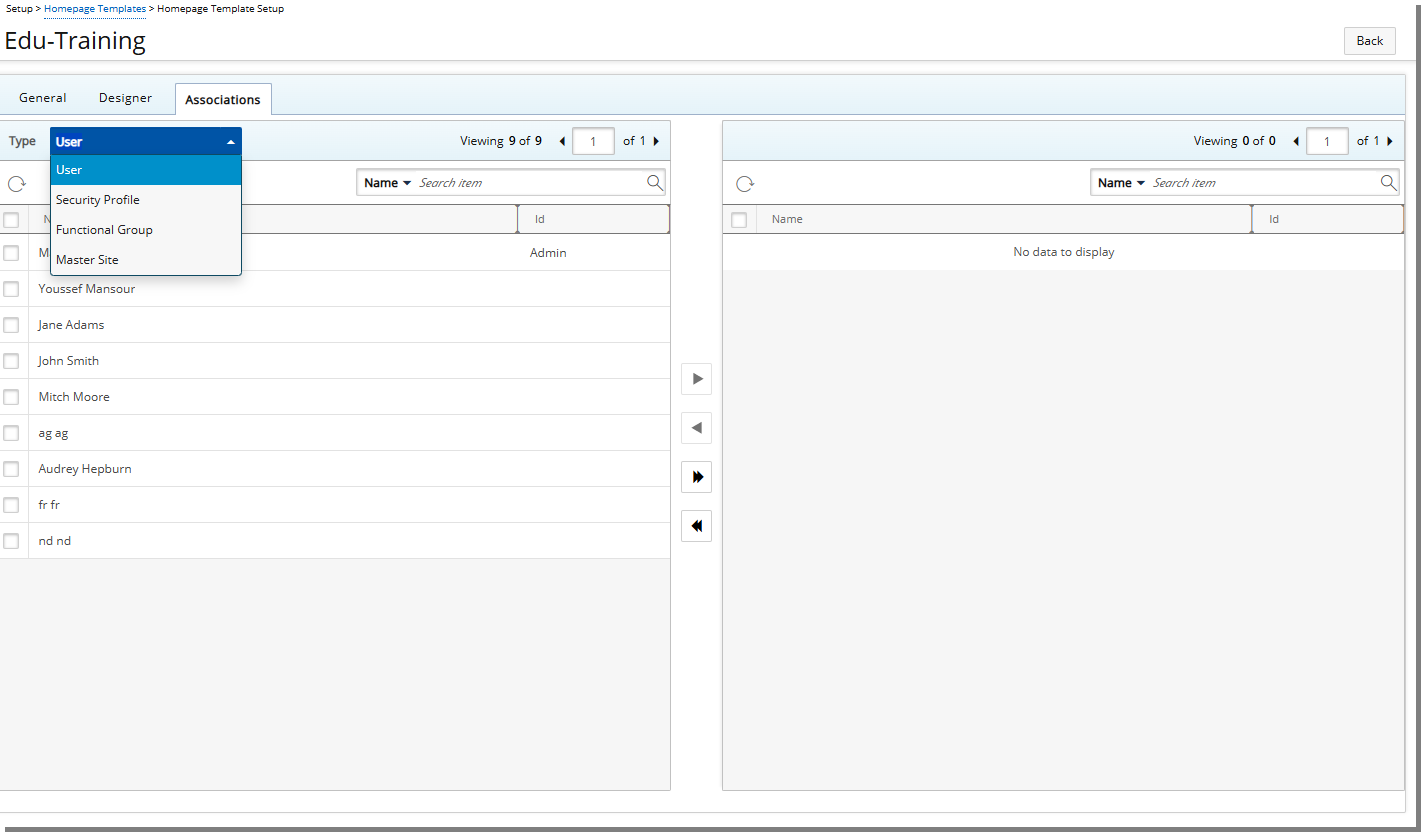Open the Homepage Templates breadcrumb link
1421x832 pixels.
point(95,8)
